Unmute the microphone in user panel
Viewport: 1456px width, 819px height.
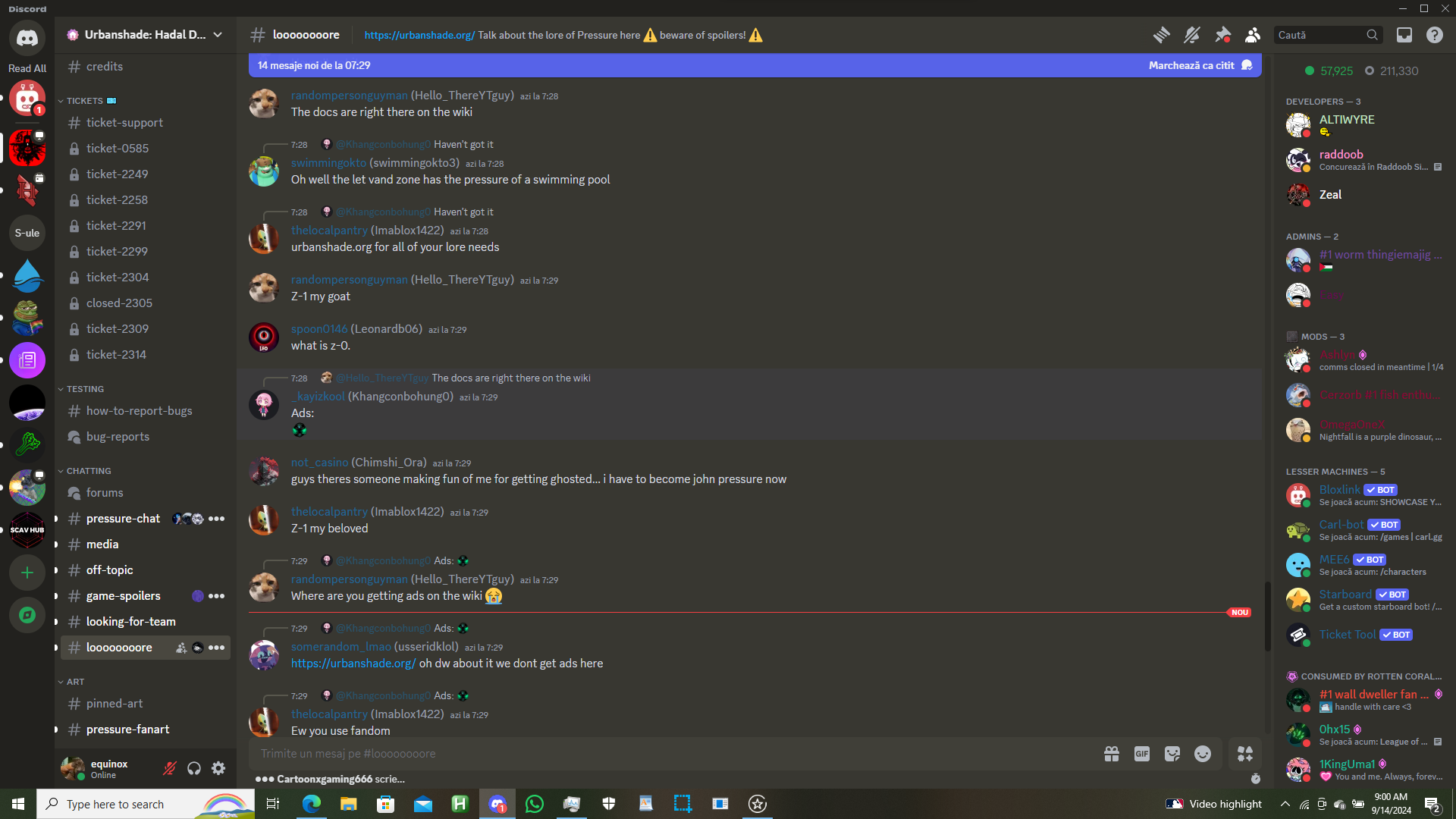(170, 768)
